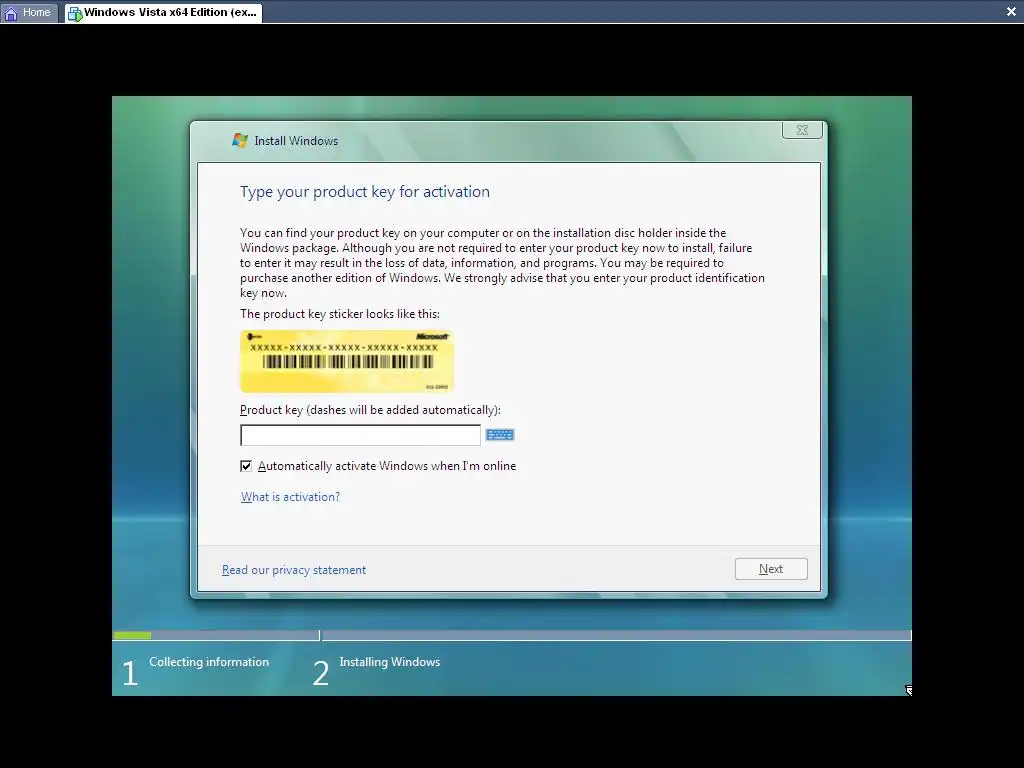Click the Windows flag icon in dialog title
The width and height of the screenshot is (1024, 768).
240,140
